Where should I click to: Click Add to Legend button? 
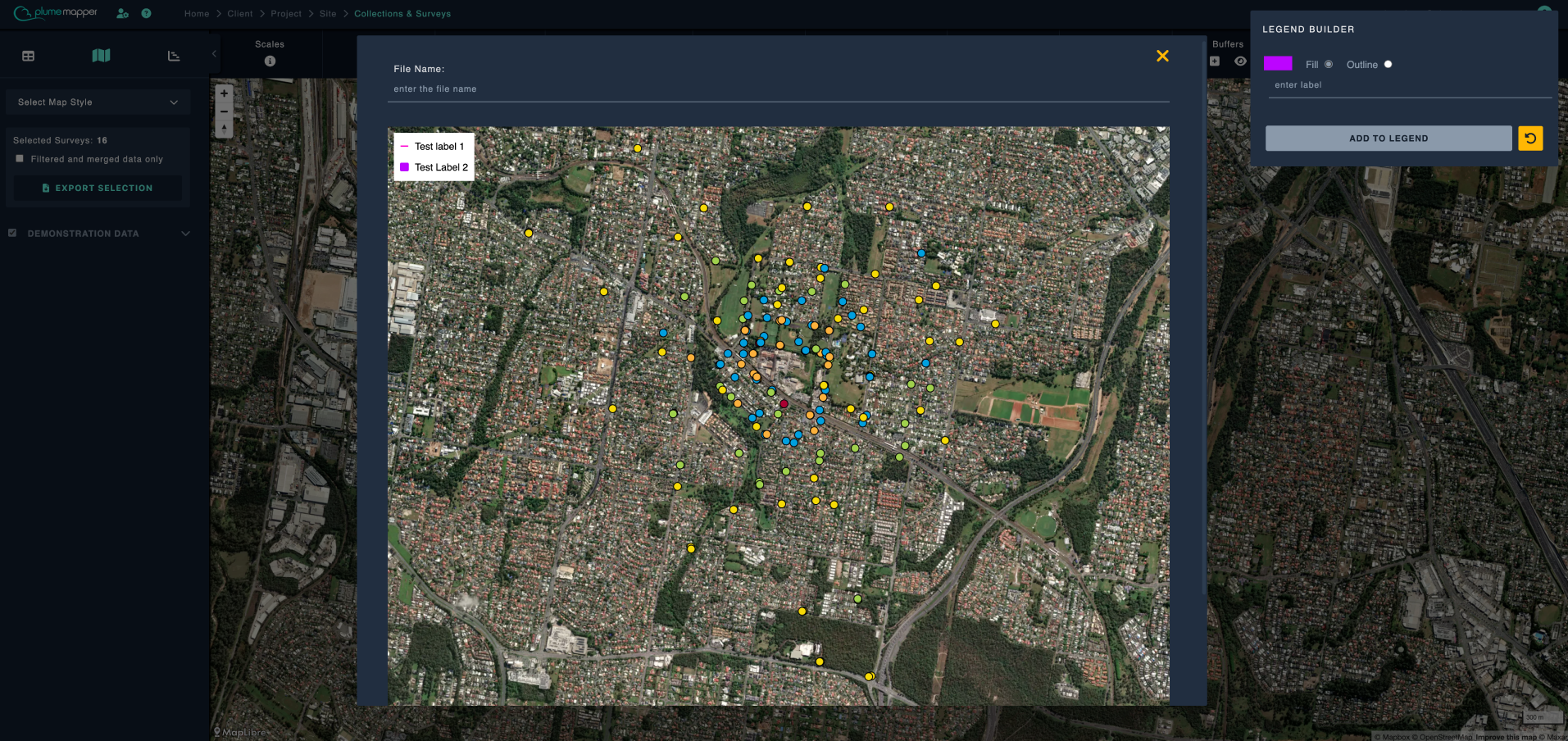click(1388, 139)
